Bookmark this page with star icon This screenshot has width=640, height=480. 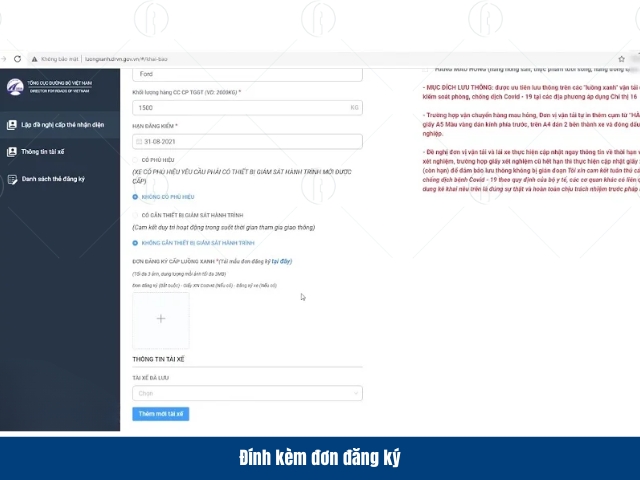621,59
